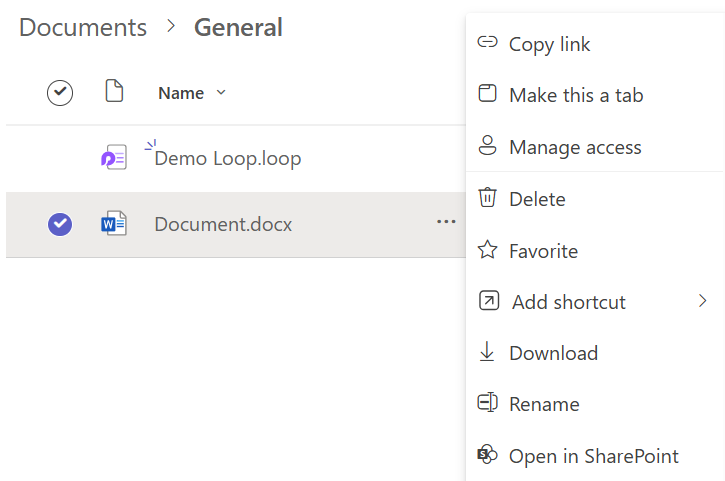Click the Rename icon
The height and width of the screenshot is (481, 725).
click(487, 403)
